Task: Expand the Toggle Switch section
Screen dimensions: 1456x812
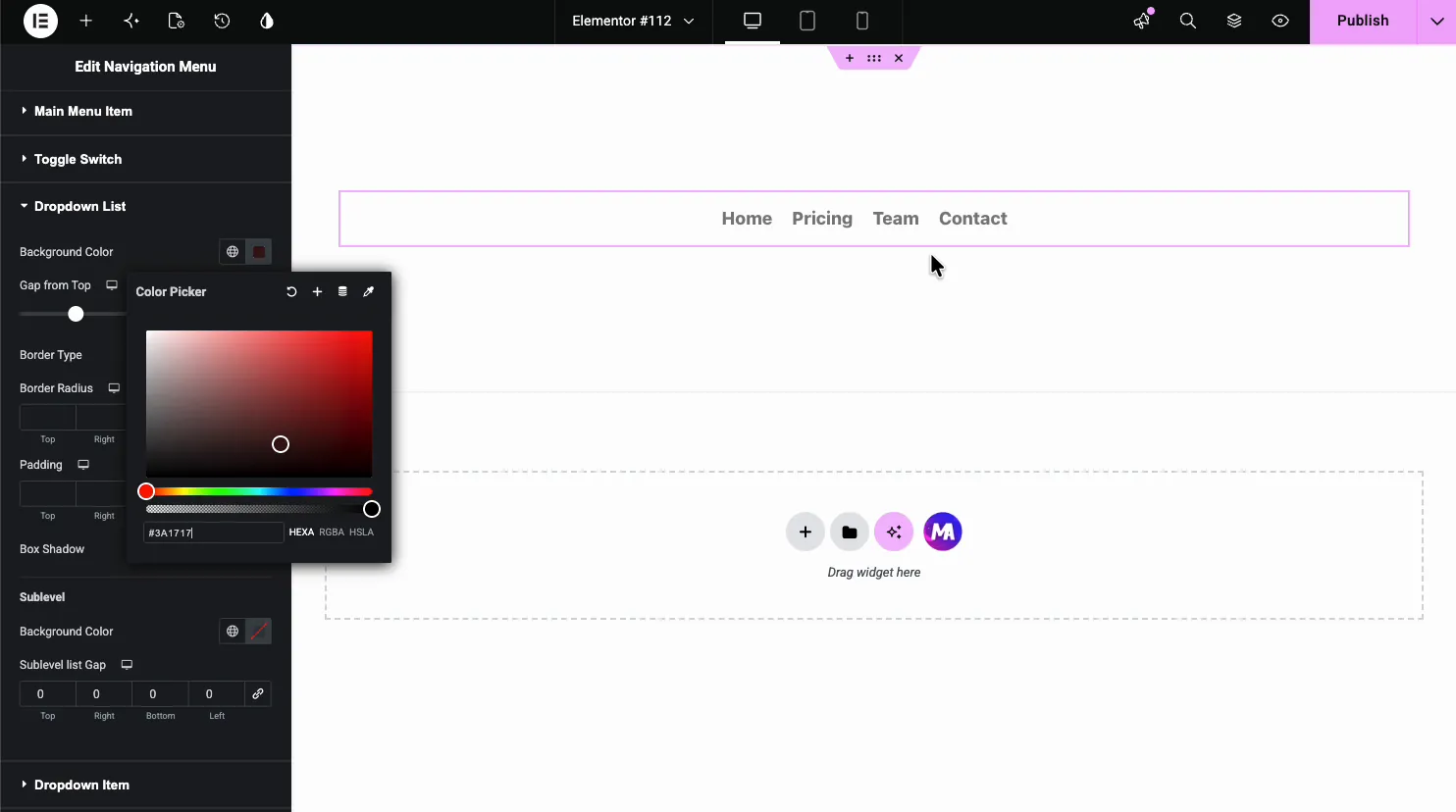Action: 145,159
